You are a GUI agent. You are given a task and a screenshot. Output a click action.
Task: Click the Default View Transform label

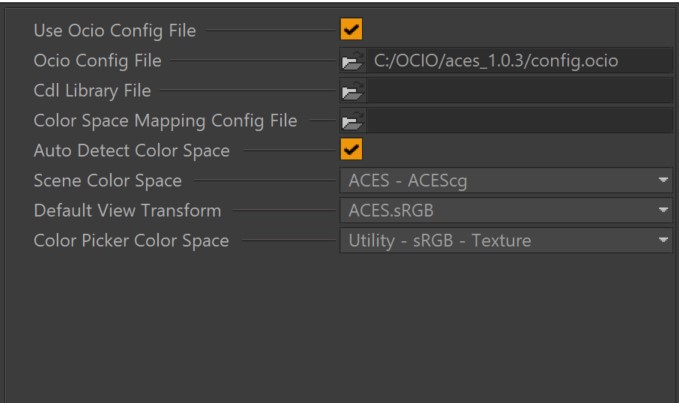click(x=127, y=211)
